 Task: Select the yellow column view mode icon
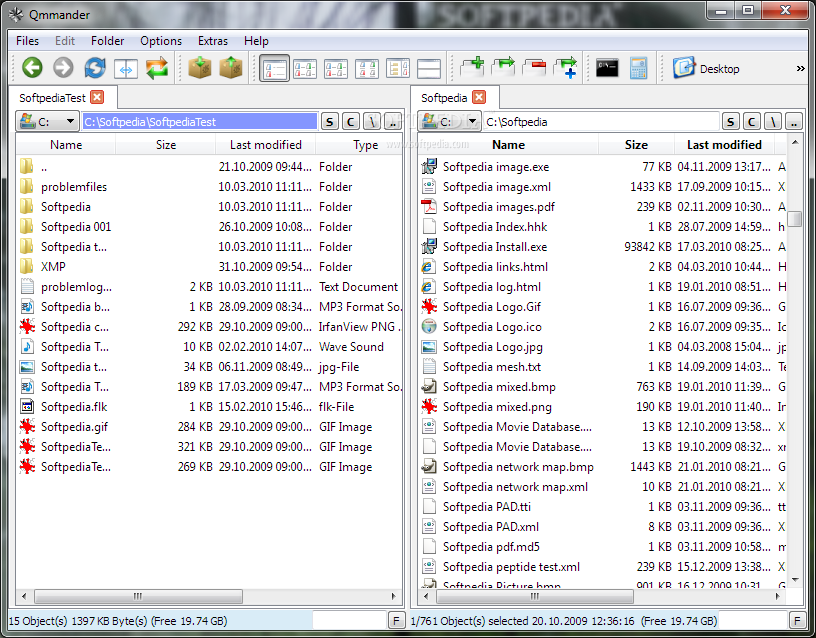pos(398,69)
